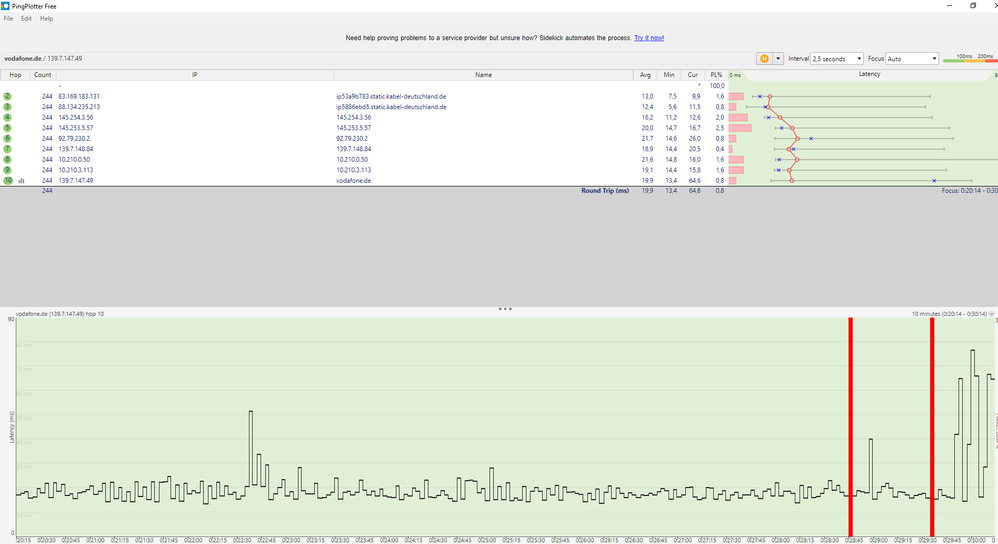Click the hop 3 green circle icon
This screenshot has height=544, width=998.
pos(7,107)
